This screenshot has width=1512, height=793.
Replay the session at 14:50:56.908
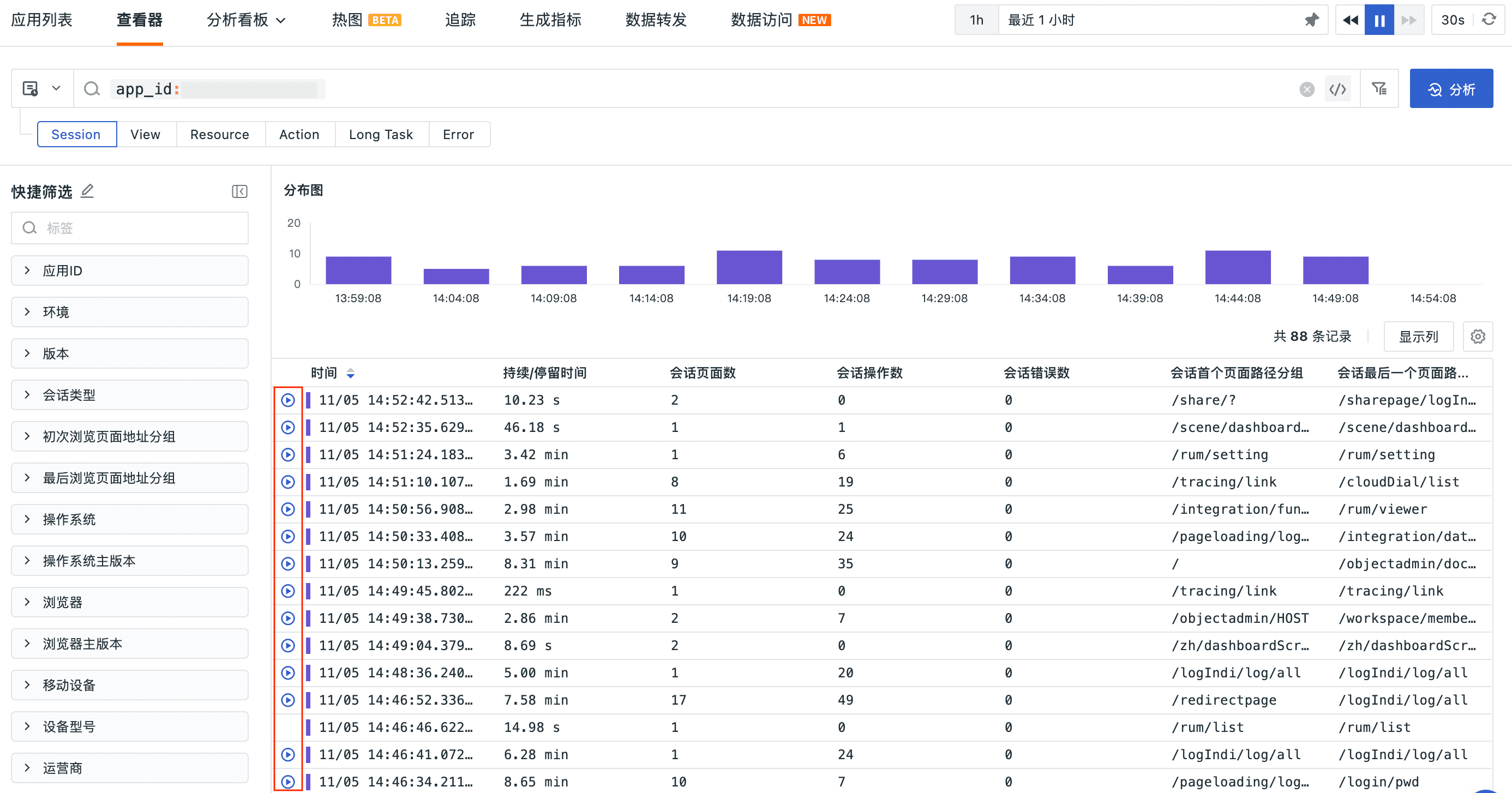(287, 509)
